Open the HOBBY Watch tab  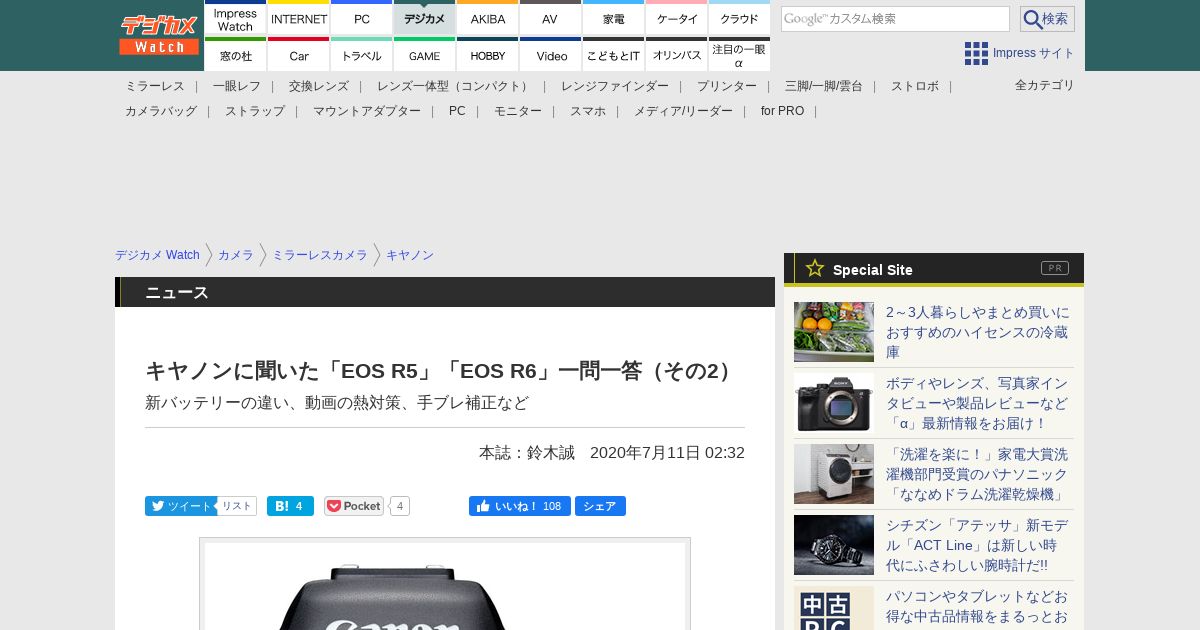(x=488, y=55)
